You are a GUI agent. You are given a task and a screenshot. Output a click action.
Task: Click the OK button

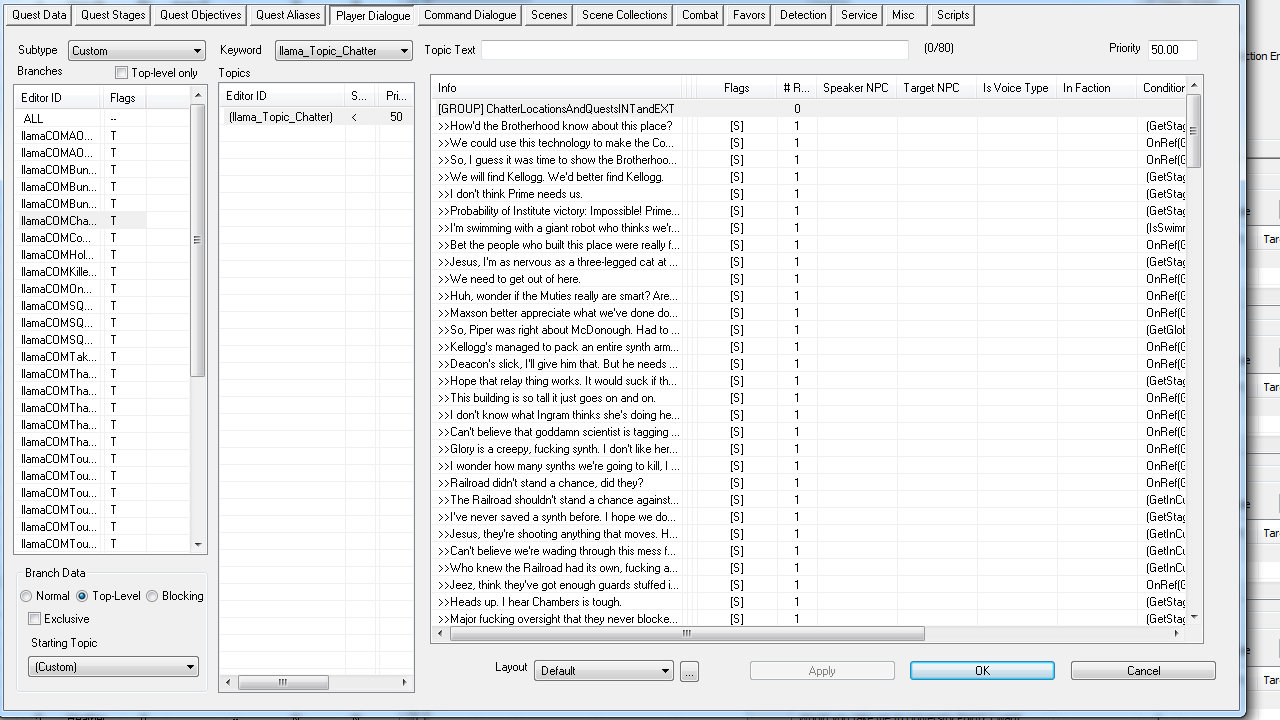pyautogui.click(x=982, y=671)
